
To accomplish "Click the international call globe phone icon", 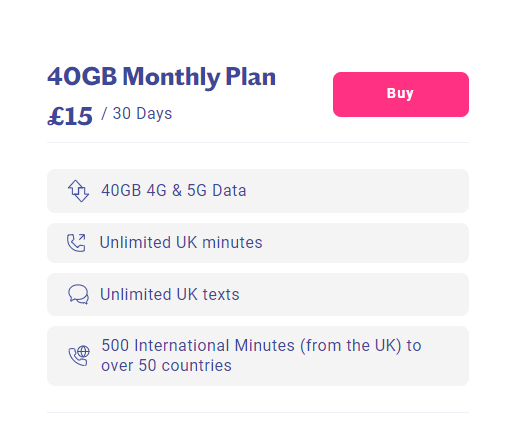I will pyautogui.click(x=79, y=356).
